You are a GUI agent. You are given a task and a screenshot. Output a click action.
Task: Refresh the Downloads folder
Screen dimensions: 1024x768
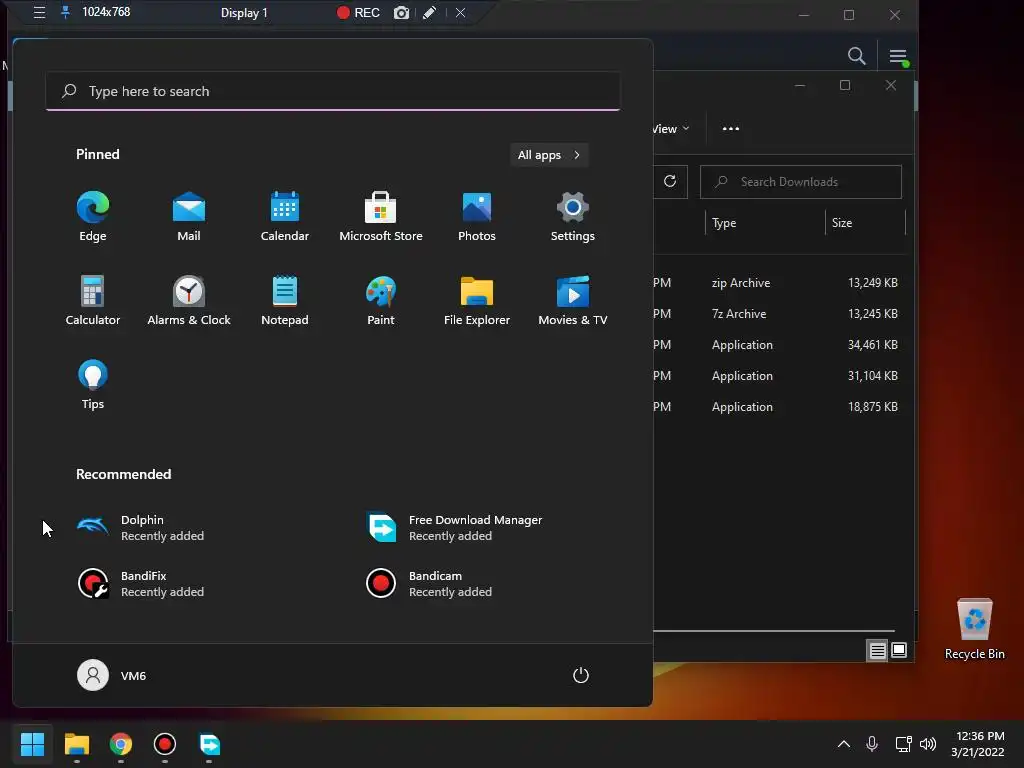click(670, 182)
